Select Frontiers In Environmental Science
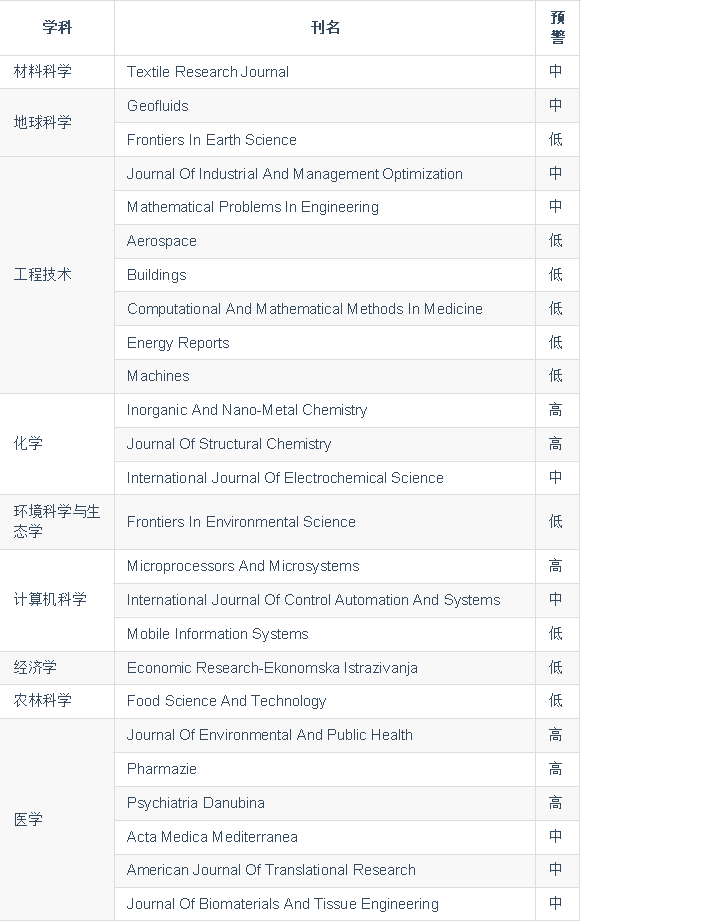Screen dimensions: 719x921 pos(241,522)
